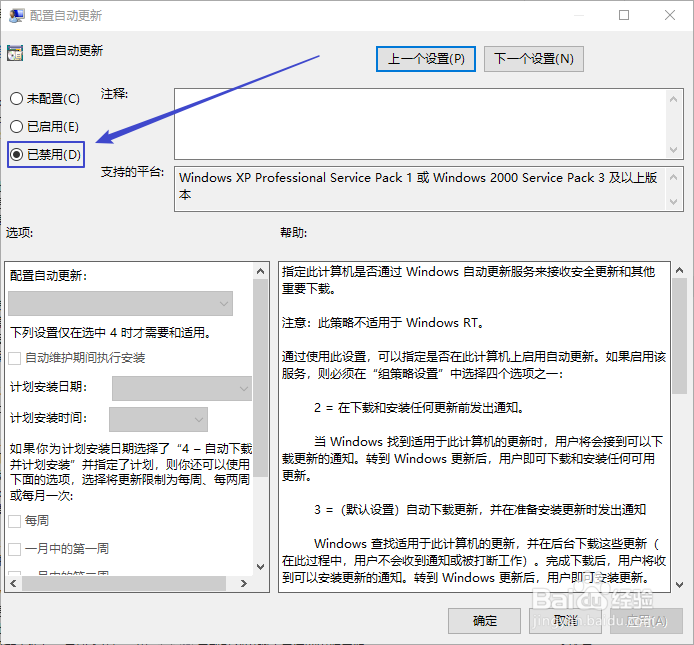Toggle the 自动维护期间执行安装 checkbox
694x645 pixels.
point(15,358)
